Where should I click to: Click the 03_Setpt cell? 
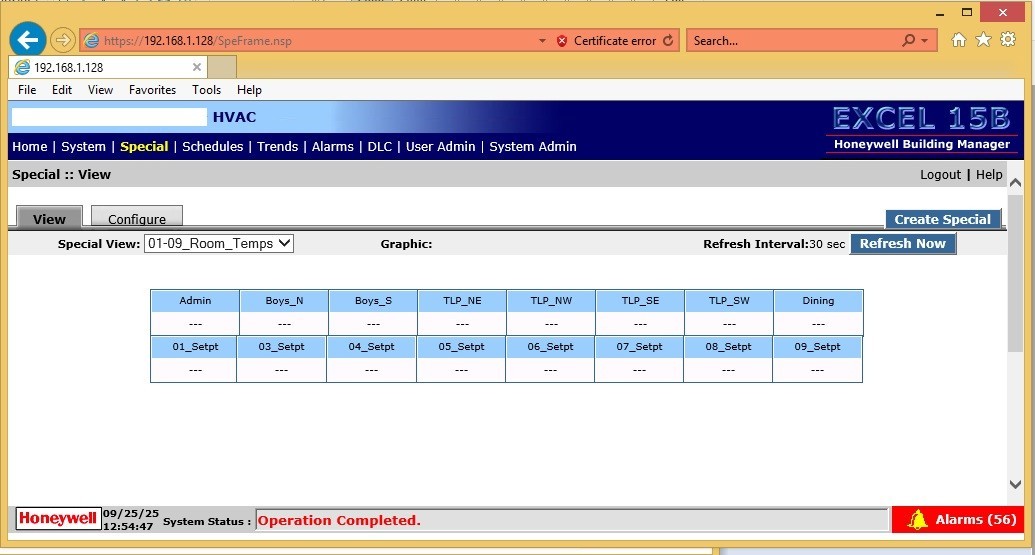pos(282,346)
